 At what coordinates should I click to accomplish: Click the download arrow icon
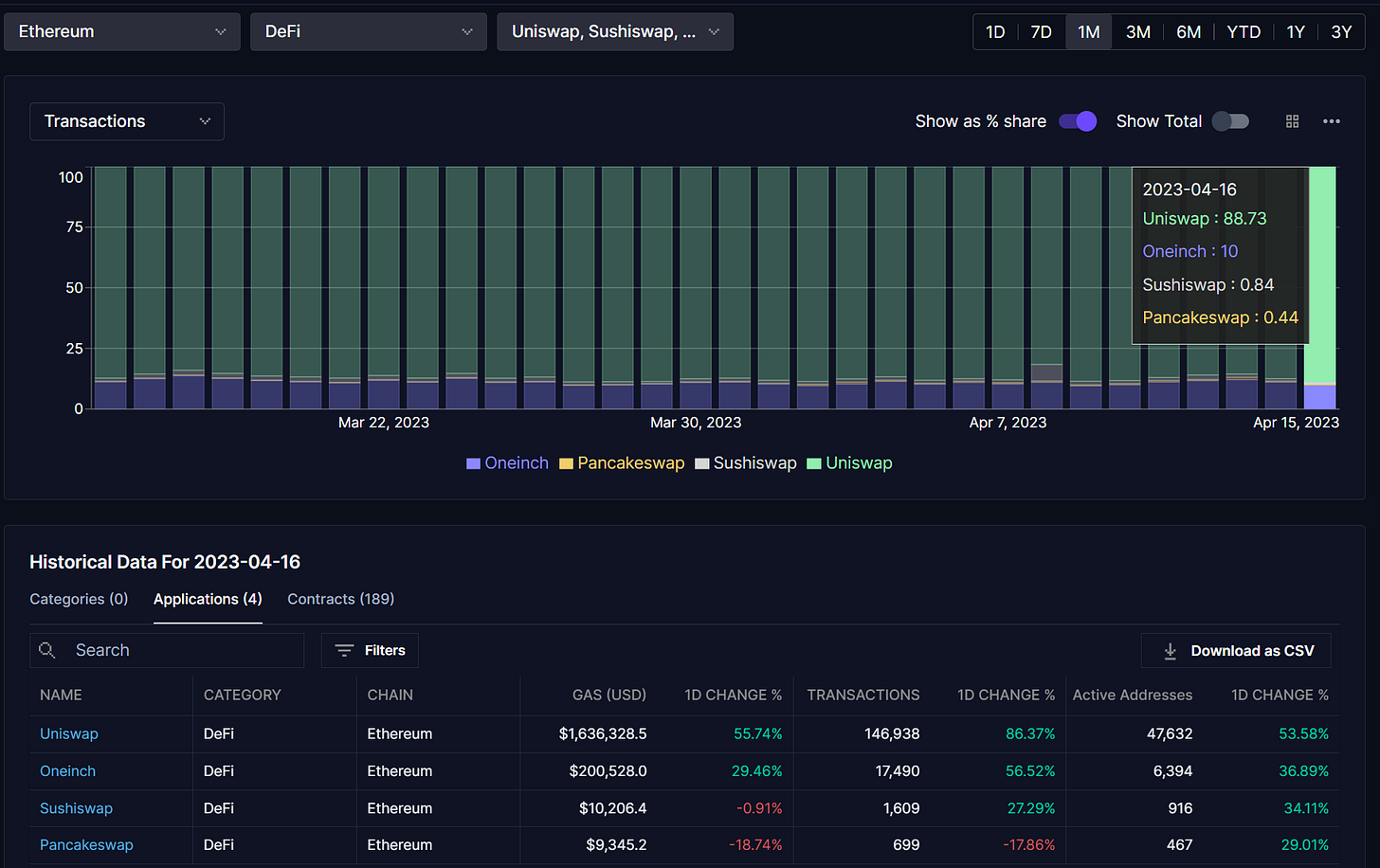[x=1170, y=651]
